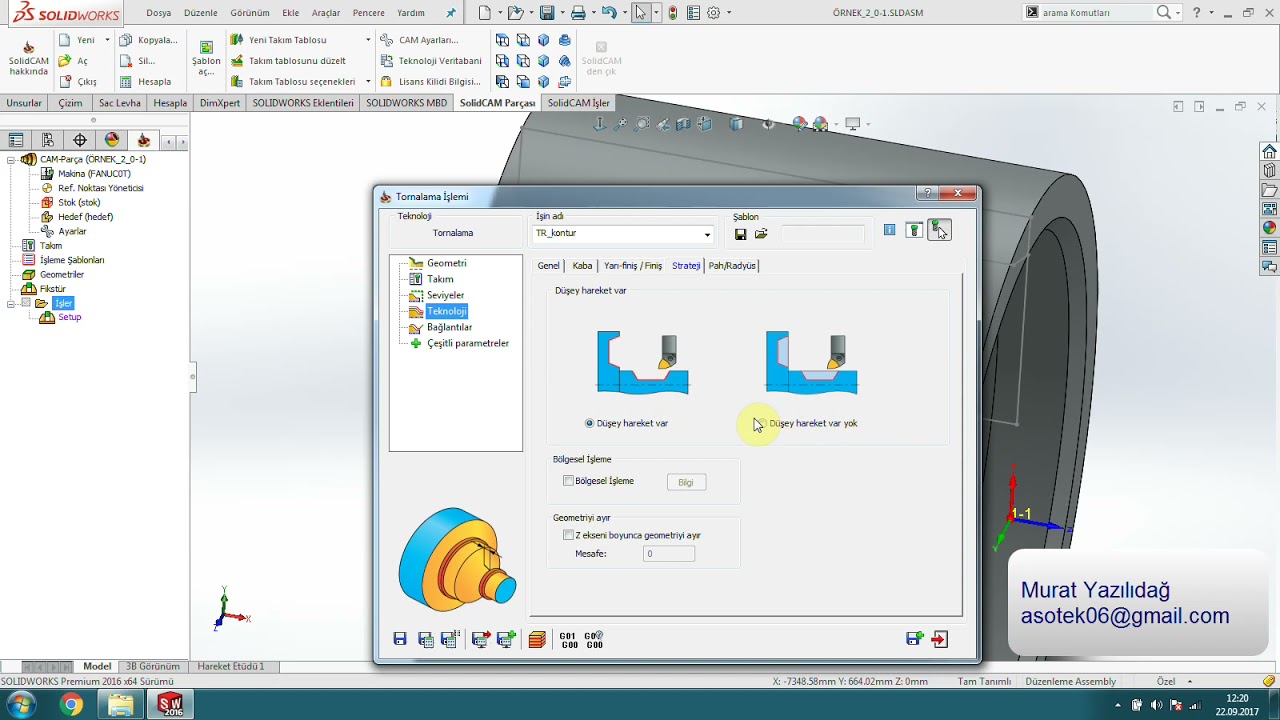Click the save operation icon in dialog footer
Screen dimensions: 1280x720
[400, 639]
